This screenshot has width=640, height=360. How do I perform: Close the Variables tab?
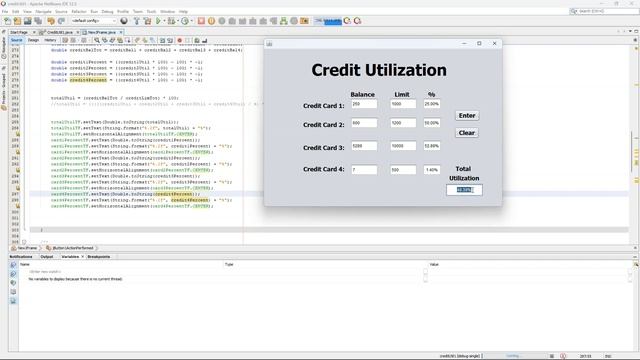coord(82,257)
